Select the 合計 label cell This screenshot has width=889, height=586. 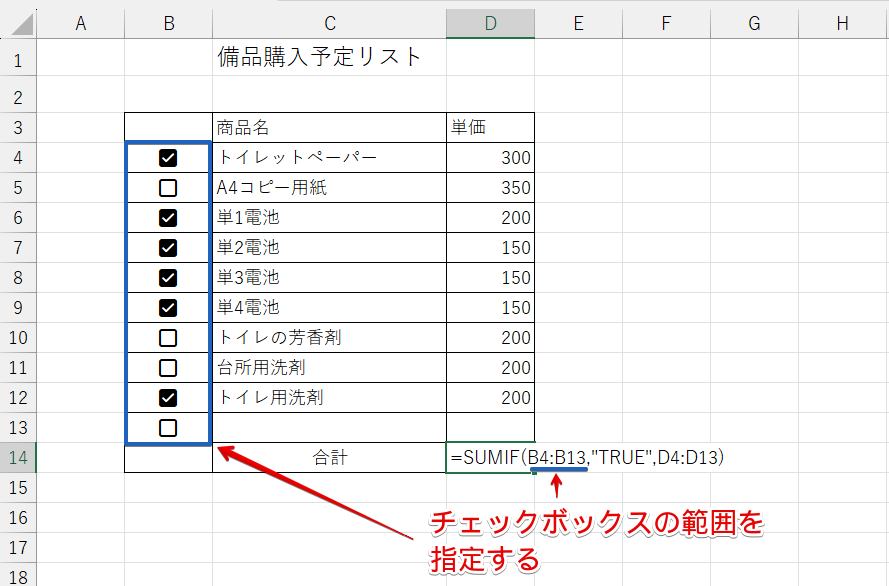pos(329,457)
